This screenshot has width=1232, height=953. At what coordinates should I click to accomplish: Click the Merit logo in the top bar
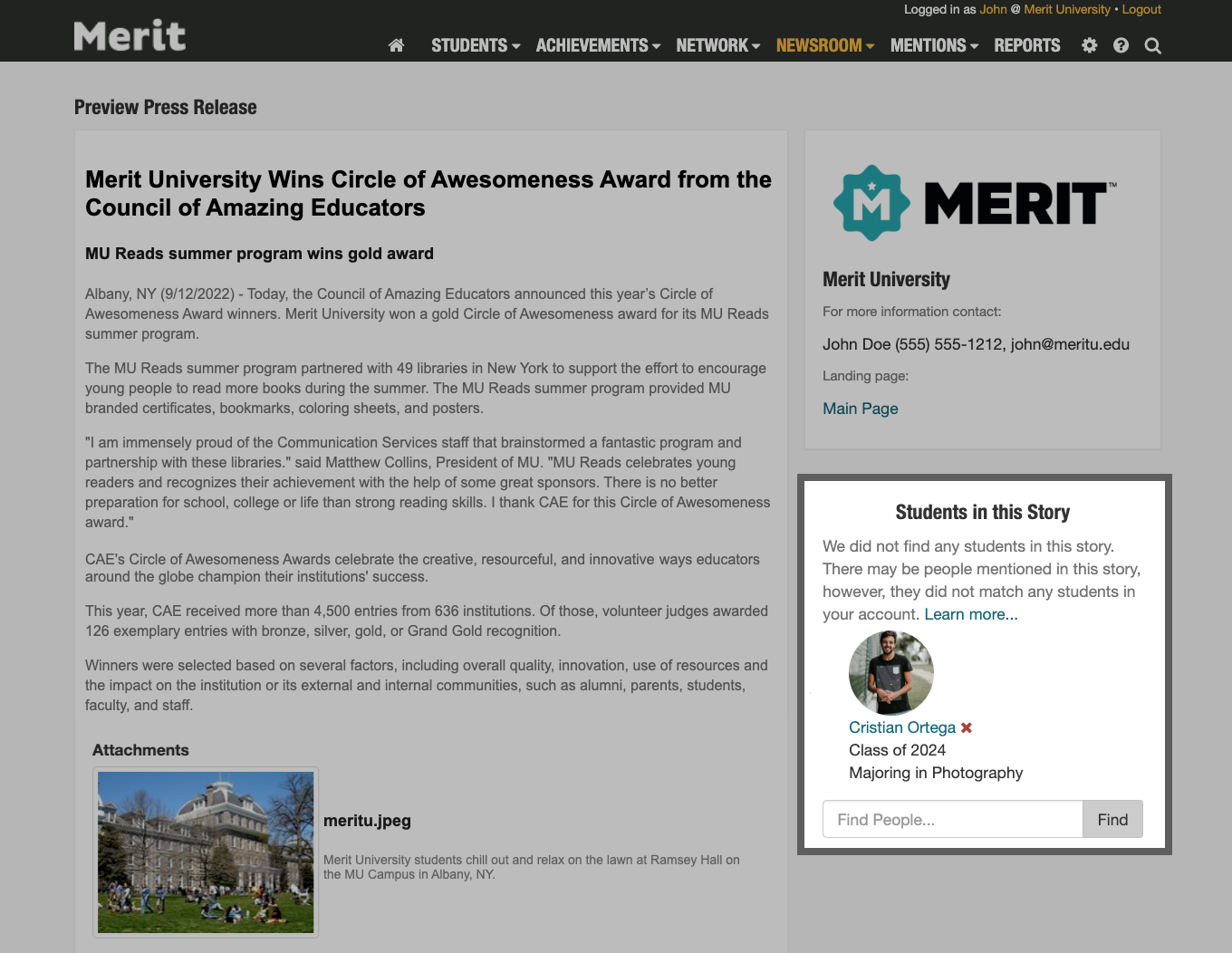pyautogui.click(x=130, y=34)
